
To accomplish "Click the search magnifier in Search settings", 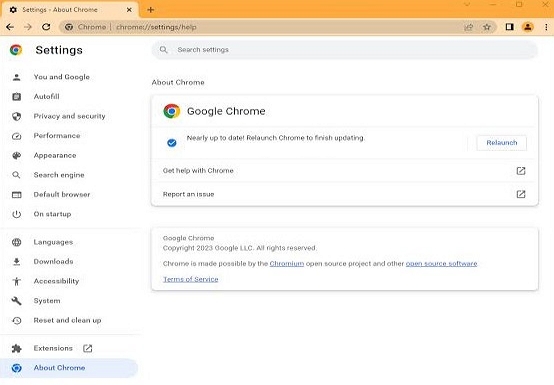I will point(163,50).
